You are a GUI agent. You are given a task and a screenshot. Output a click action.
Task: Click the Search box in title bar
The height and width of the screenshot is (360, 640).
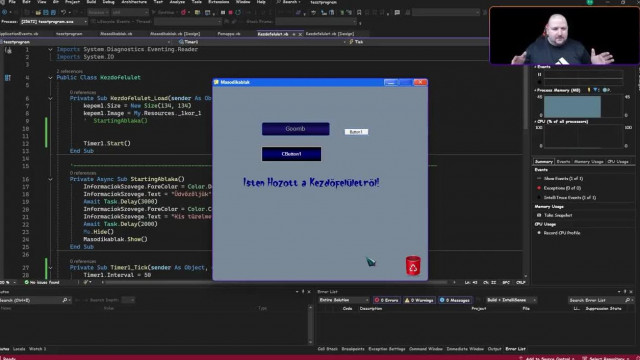(x=289, y=2)
